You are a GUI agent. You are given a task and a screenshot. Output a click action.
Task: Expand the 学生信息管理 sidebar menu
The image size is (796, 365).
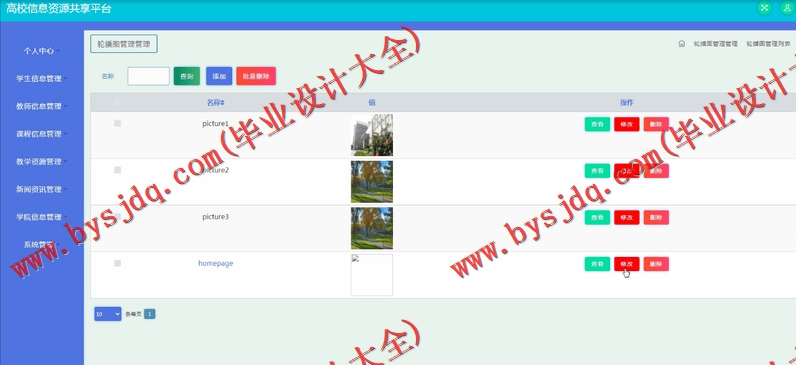point(42,79)
